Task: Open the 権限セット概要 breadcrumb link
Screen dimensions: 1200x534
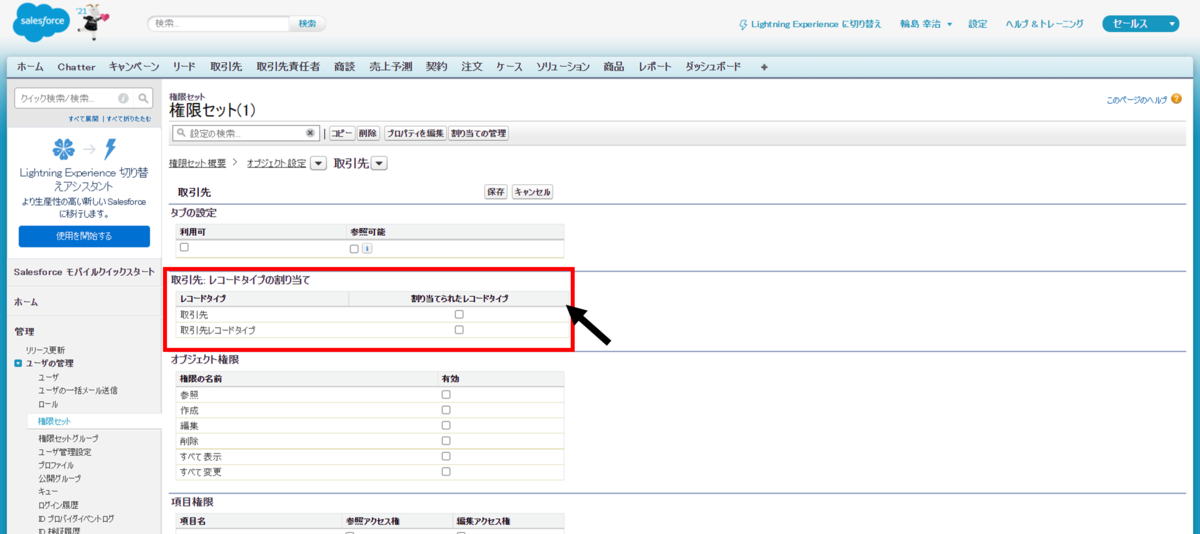Action: pyautogui.click(x=197, y=163)
